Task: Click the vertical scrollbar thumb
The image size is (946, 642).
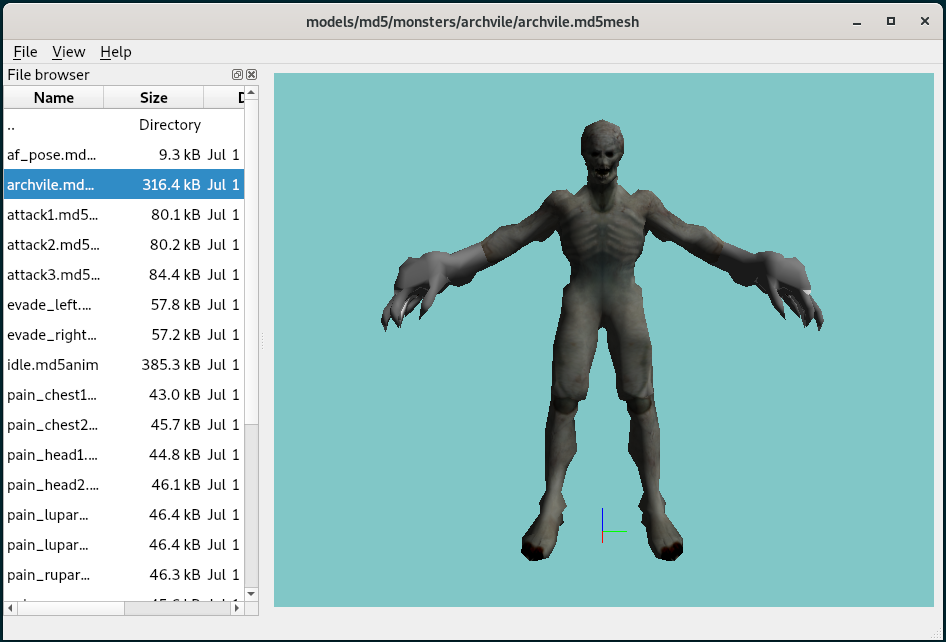Action: coord(252,262)
